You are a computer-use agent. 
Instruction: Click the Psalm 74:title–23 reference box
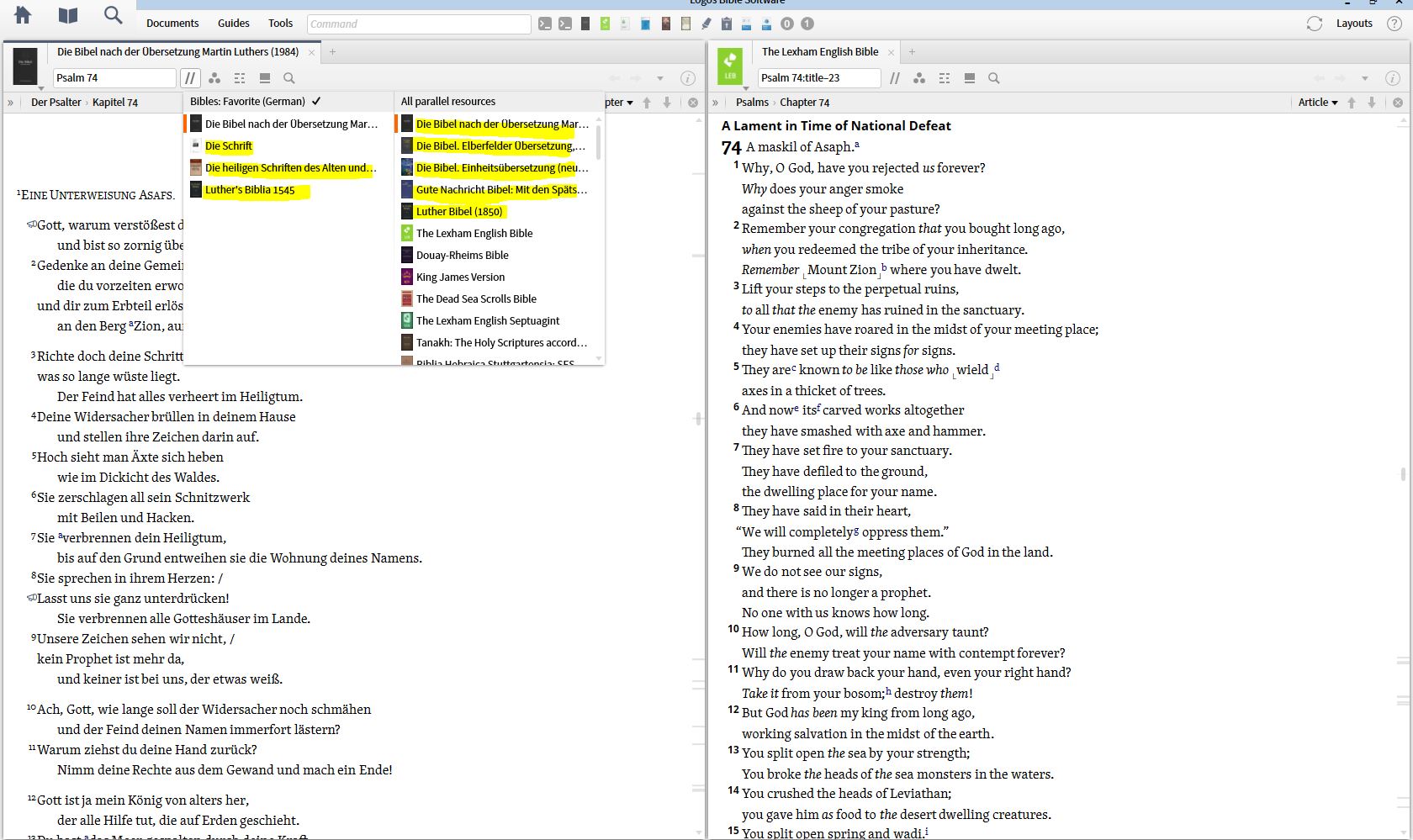tap(818, 78)
